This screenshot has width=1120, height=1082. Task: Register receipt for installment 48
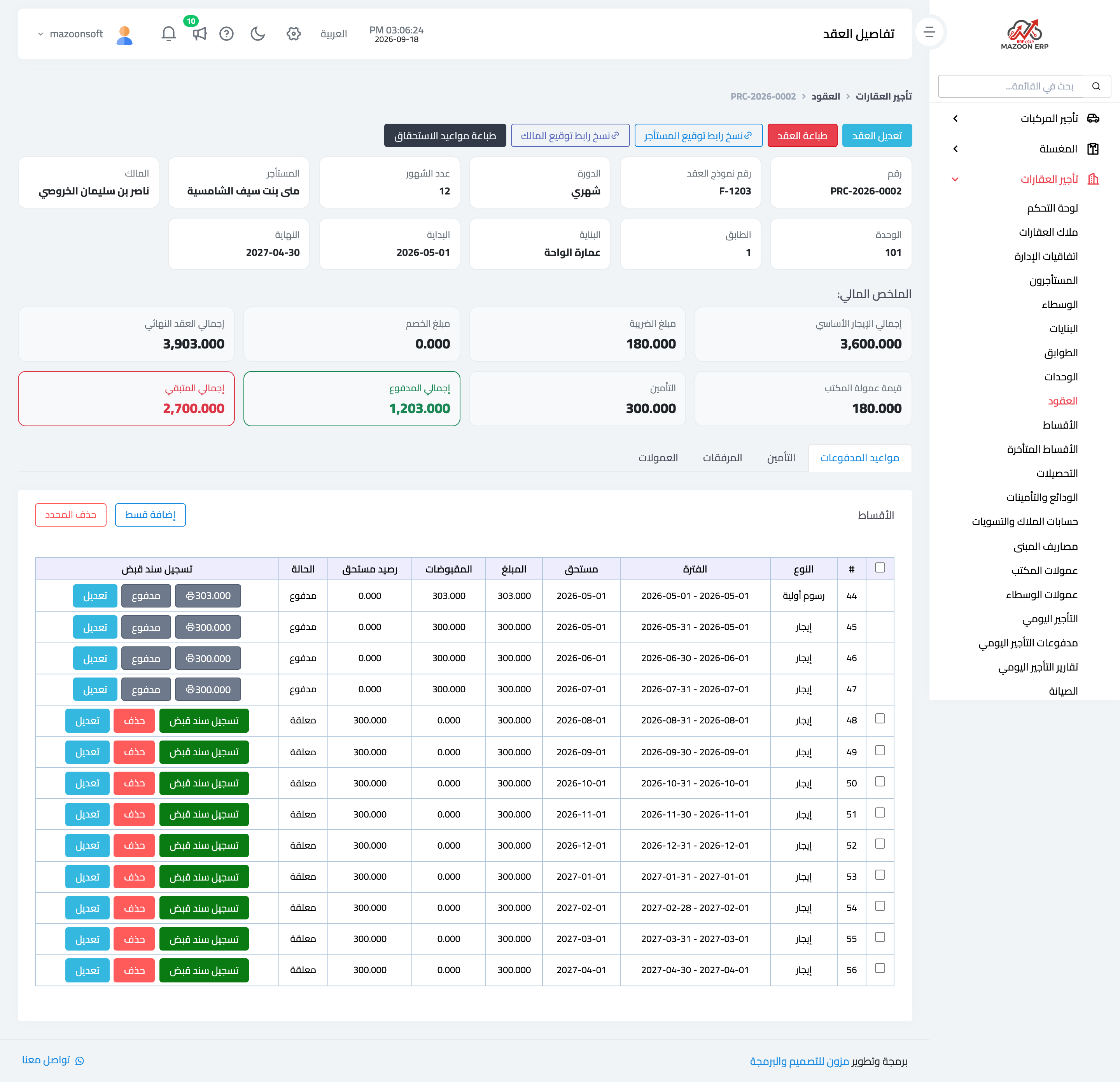[203, 721]
